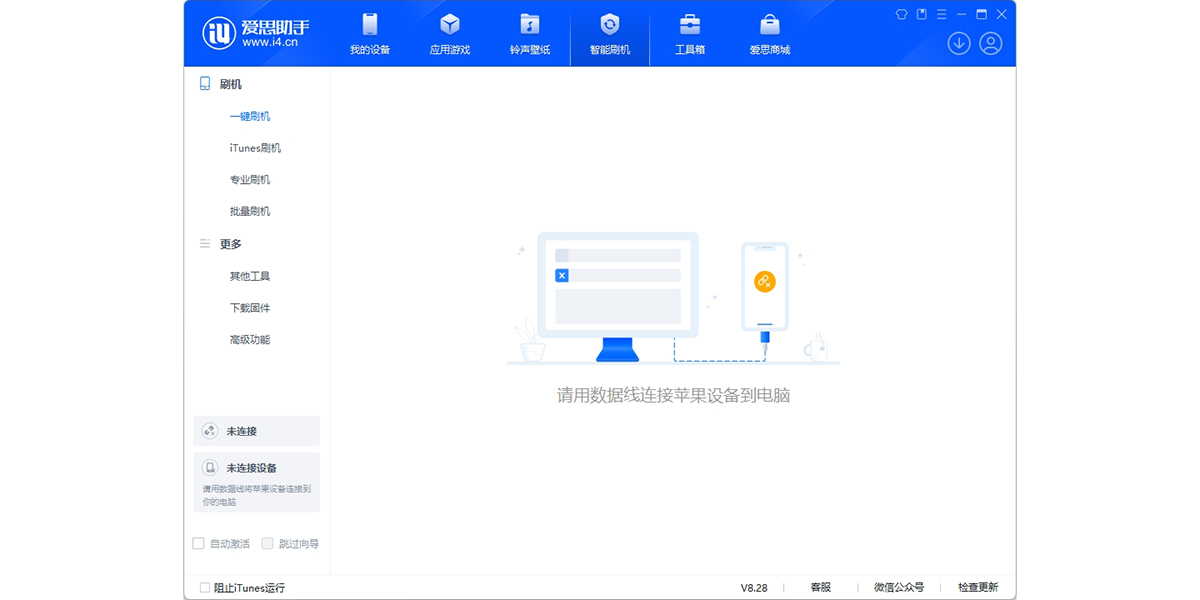The image size is (1200, 600).
Task: Open 客服 in status bar
Action: tap(820, 588)
